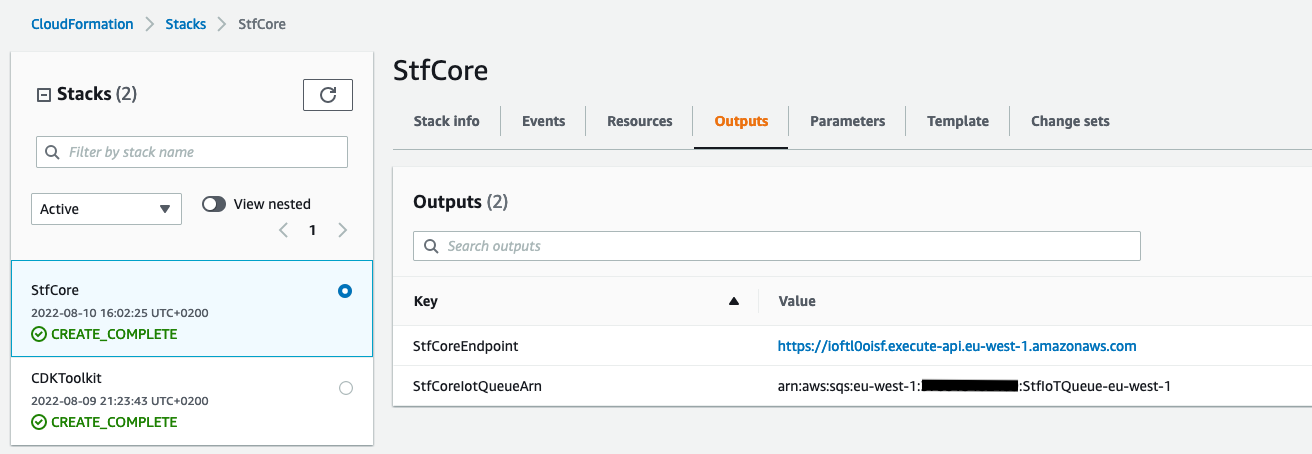Click StfCore CREATE_COMPLETE status

coord(104,334)
